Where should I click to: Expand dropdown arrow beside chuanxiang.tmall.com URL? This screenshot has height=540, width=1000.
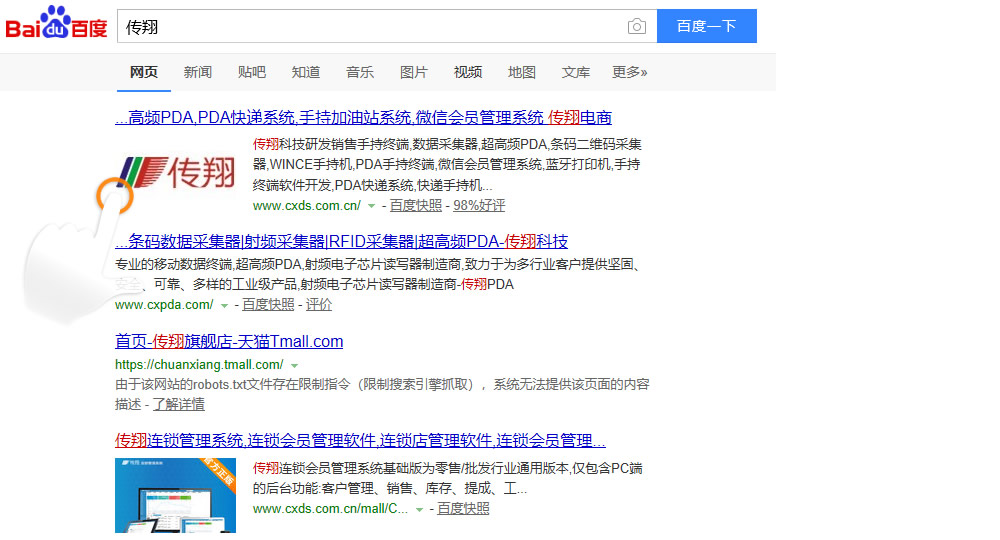[x=294, y=365]
